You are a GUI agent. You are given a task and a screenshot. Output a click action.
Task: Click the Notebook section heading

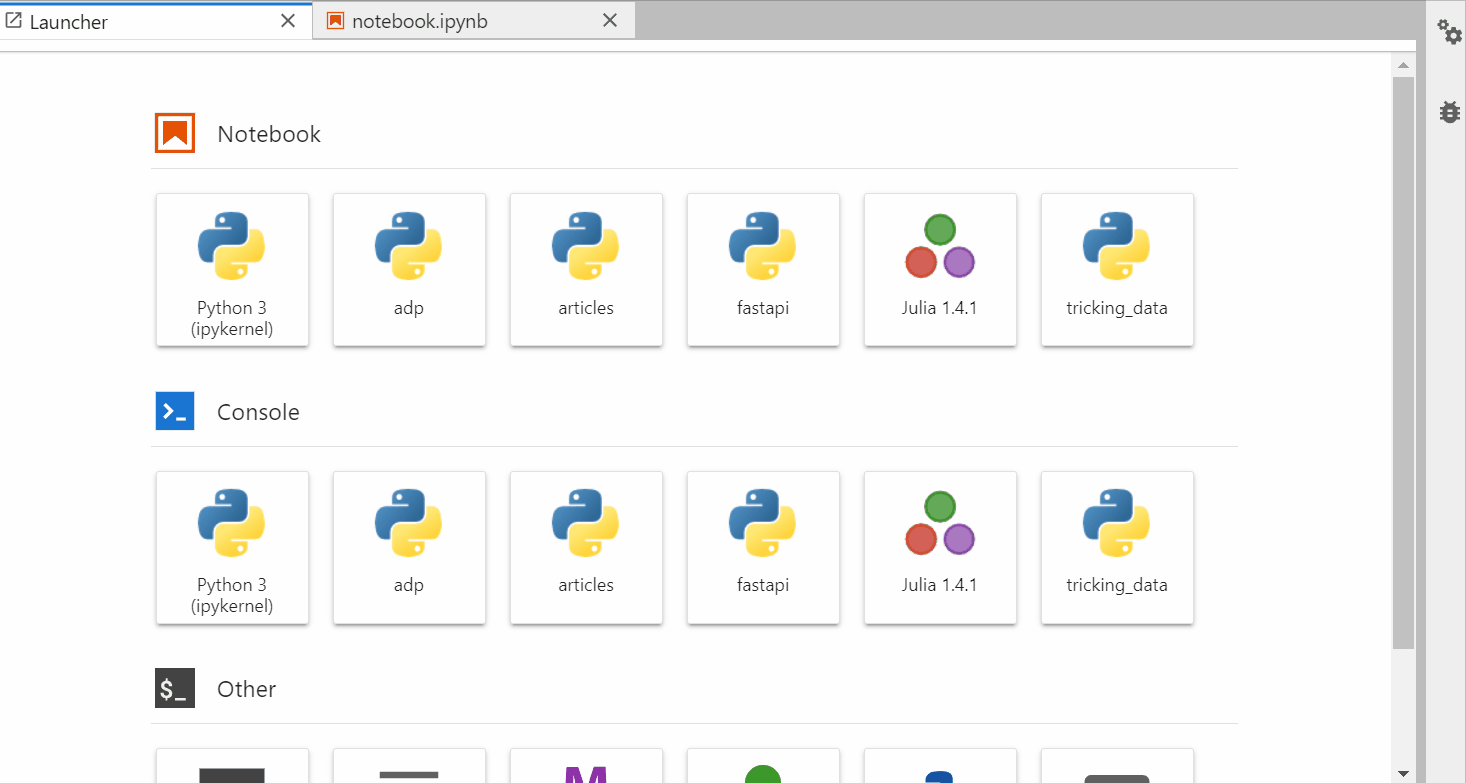point(269,134)
